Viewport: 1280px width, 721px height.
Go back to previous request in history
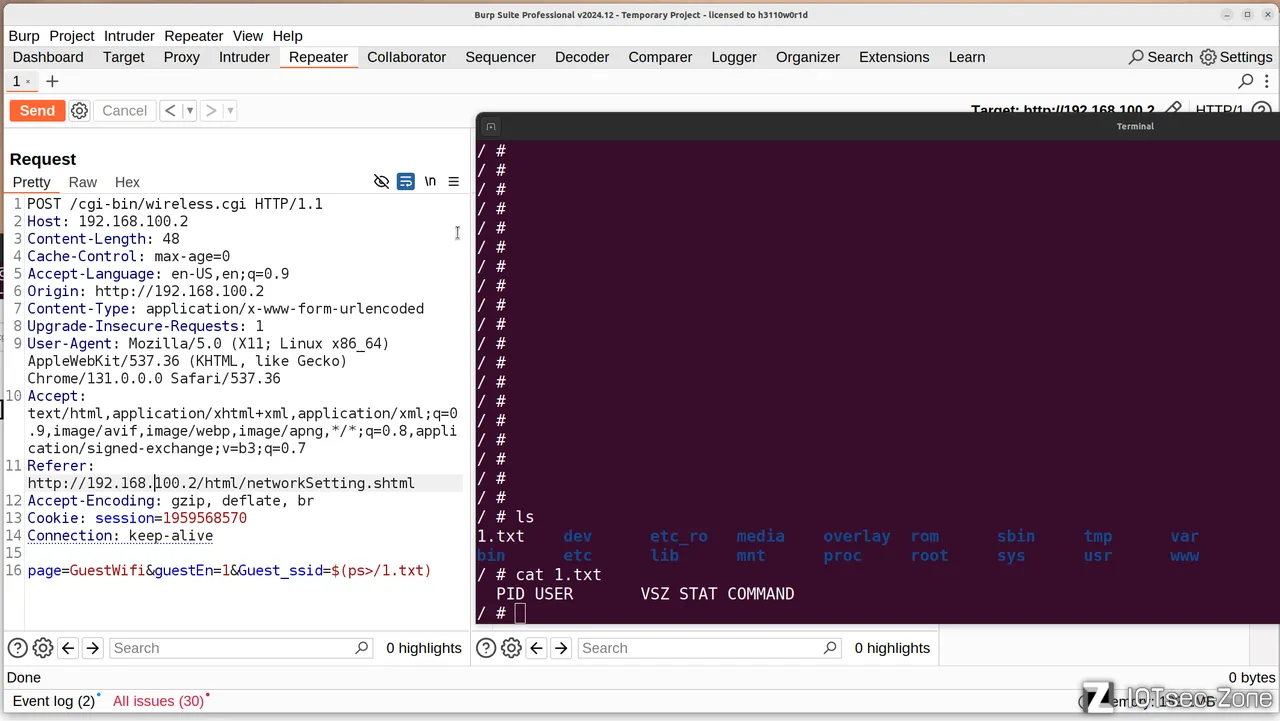170,111
